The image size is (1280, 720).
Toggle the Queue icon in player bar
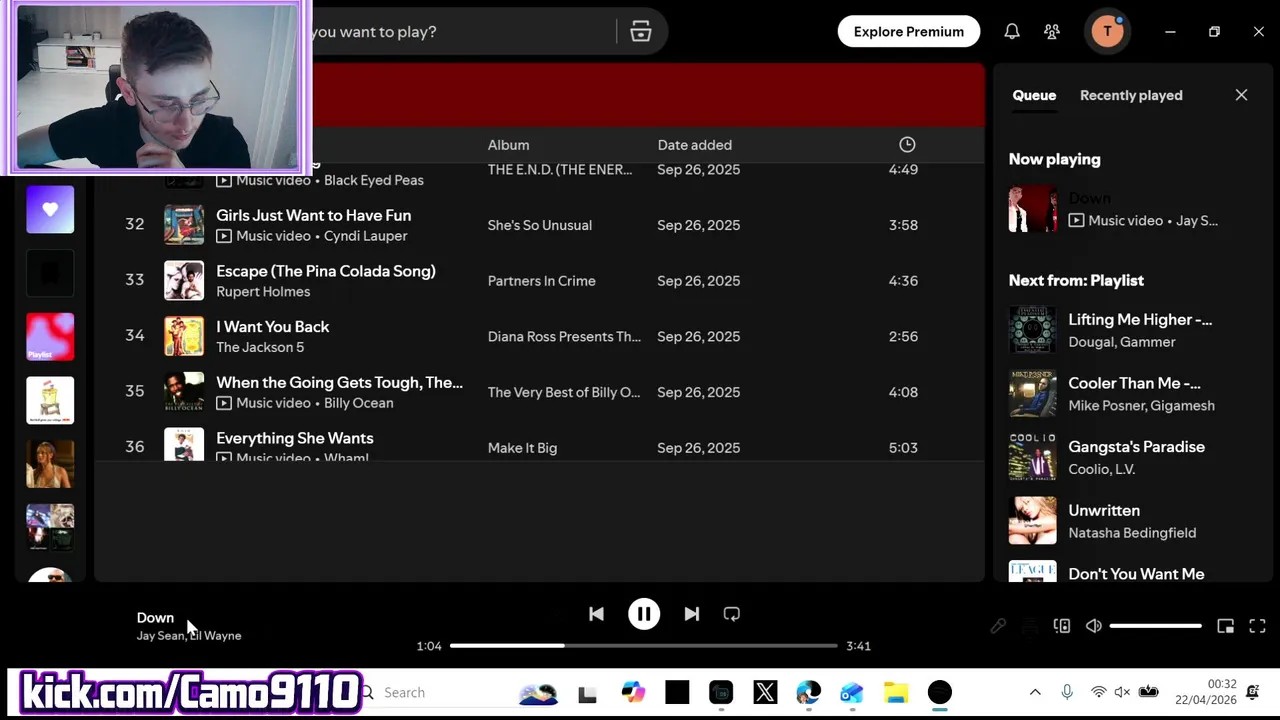coord(1030,626)
